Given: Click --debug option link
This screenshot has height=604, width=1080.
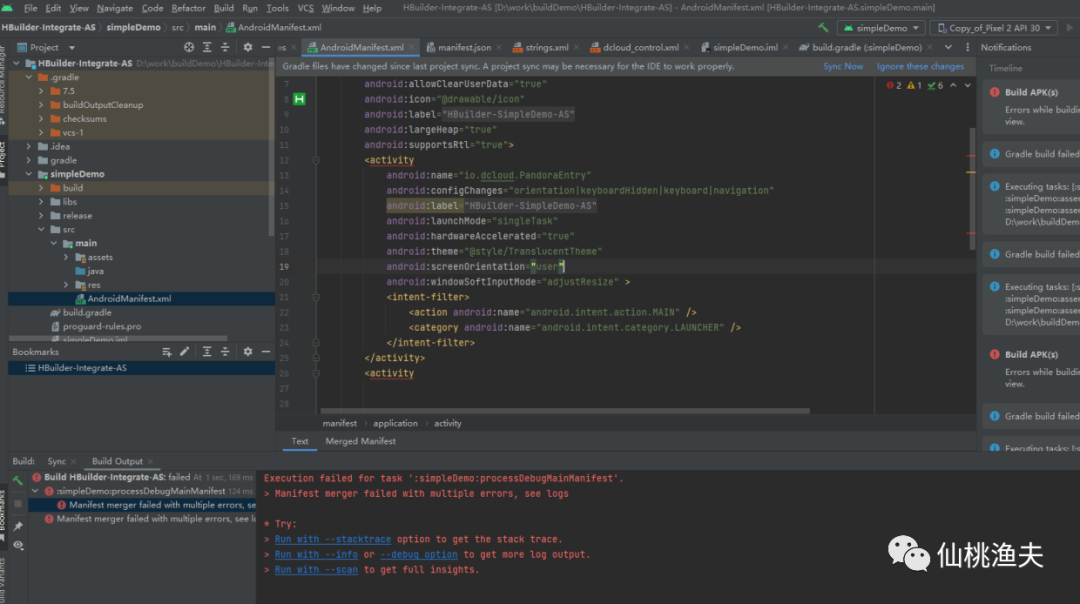Looking at the screenshot, I should pos(419,554).
